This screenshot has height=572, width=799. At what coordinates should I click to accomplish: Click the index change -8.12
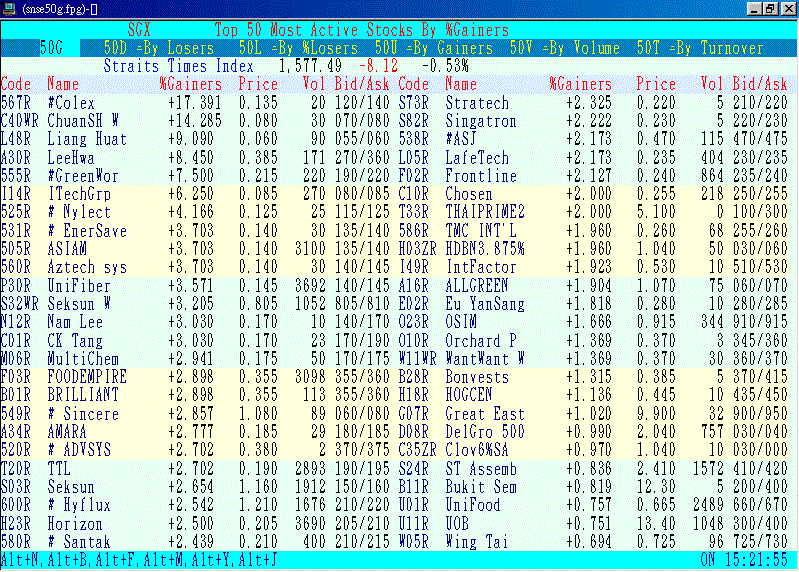[x=379, y=66]
